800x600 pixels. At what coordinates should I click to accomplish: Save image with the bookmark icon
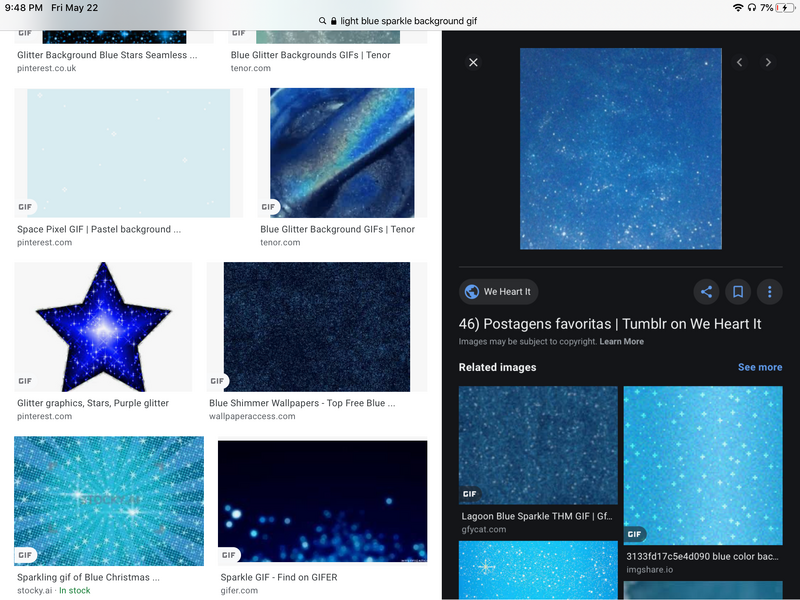[737, 292]
